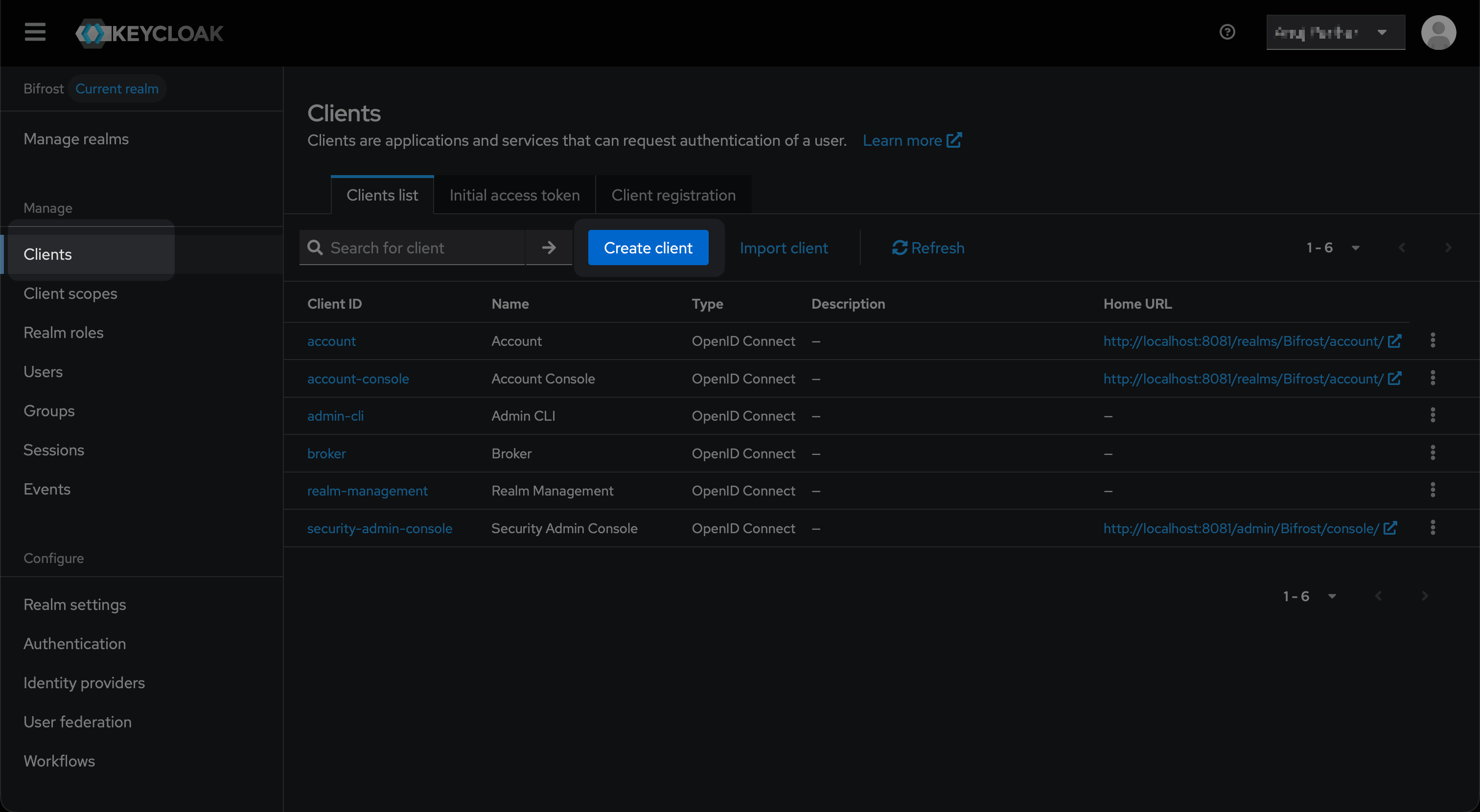The width and height of the screenshot is (1480, 812).
Task: Click Import client link
Action: pyautogui.click(x=784, y=248)
